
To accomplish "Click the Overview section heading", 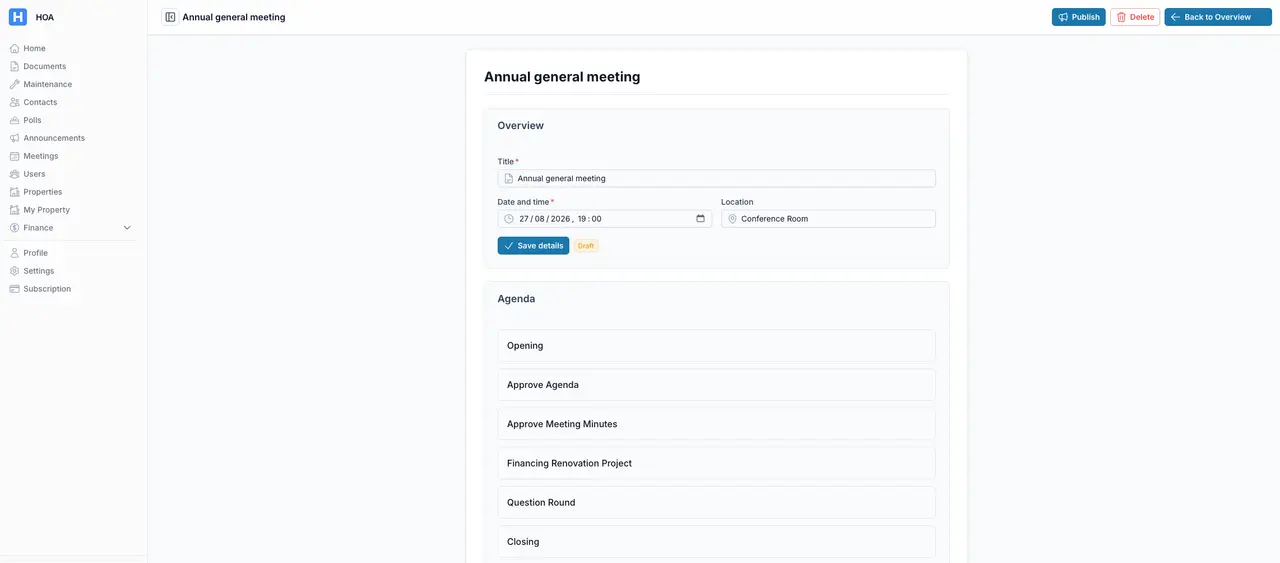I will point(521,126).
